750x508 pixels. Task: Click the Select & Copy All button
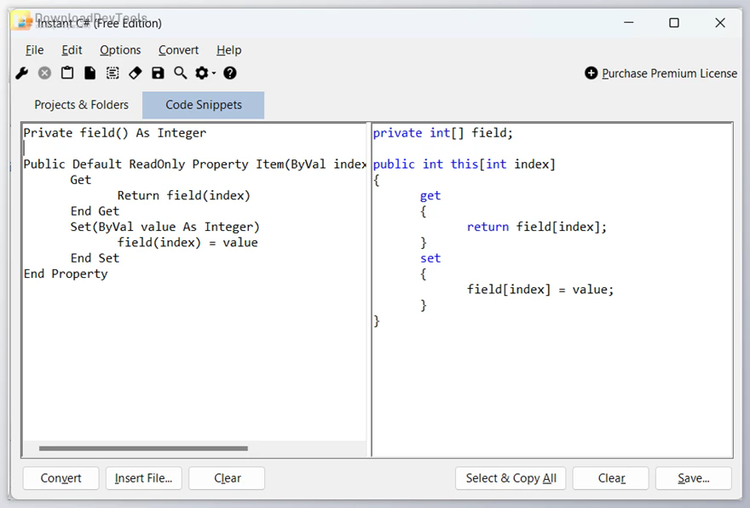510,478
